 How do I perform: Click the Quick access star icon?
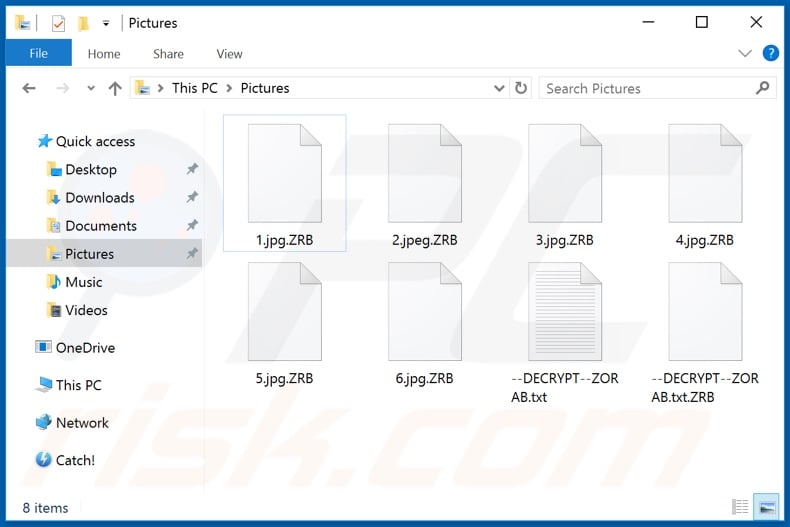(45, 141)
